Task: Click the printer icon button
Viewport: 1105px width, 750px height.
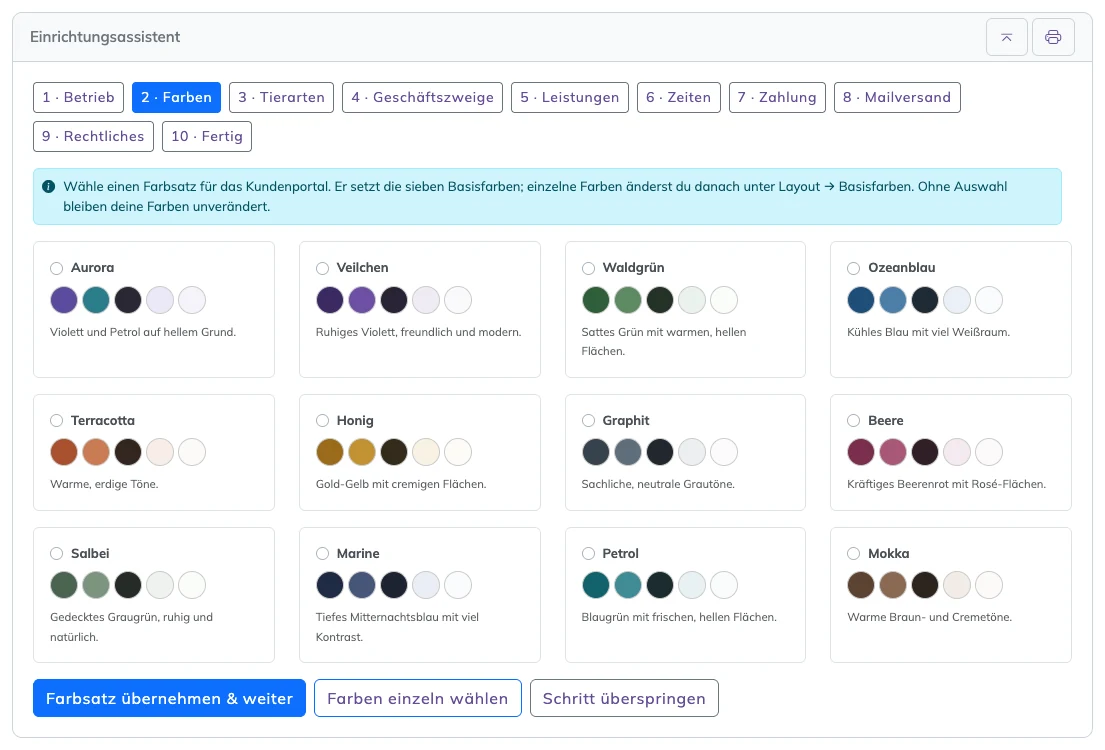Action: click(1053, 37)
